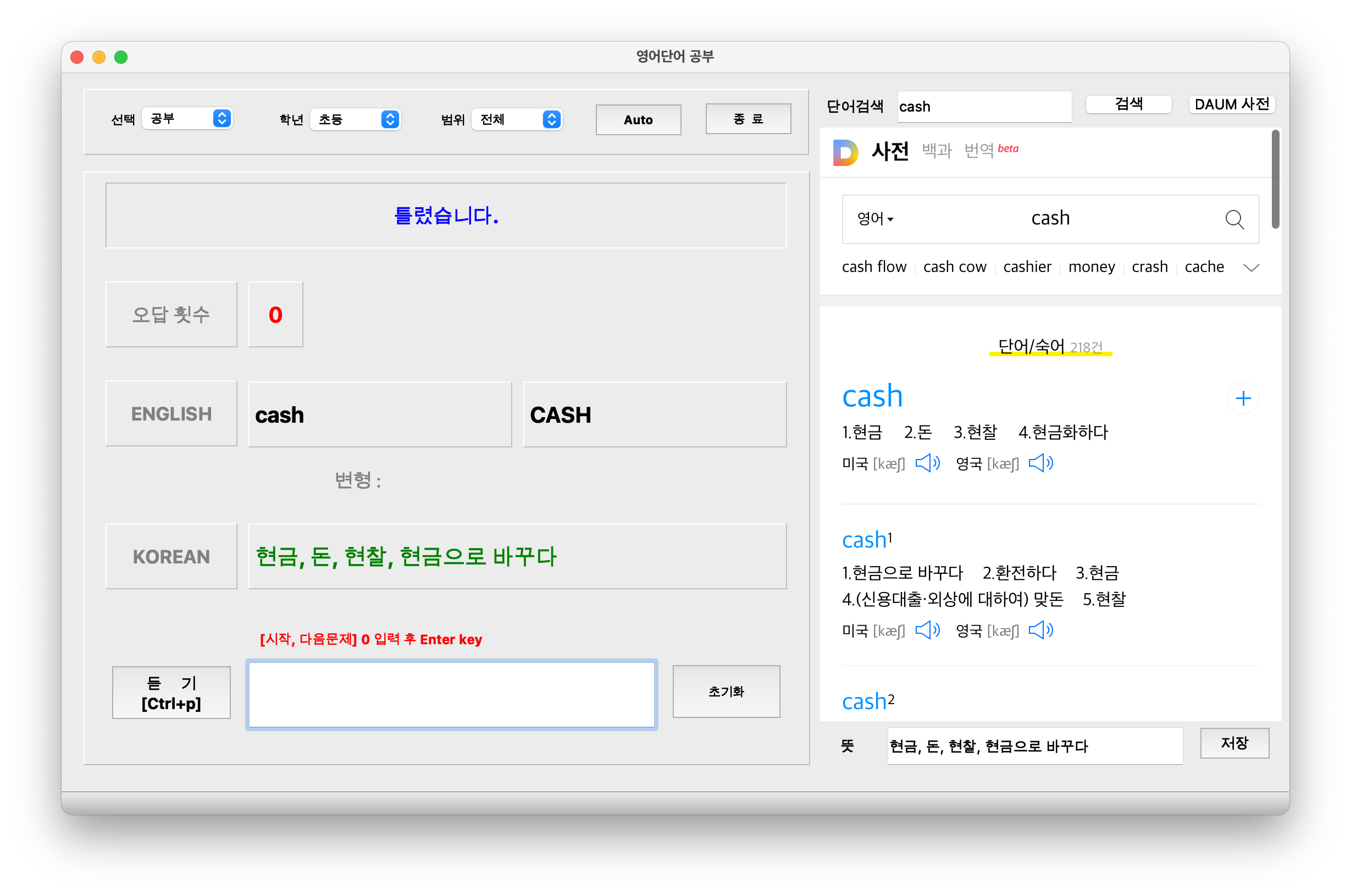Switch to the 백과 tab
The image size is (1351, 896).
(937, 151)
